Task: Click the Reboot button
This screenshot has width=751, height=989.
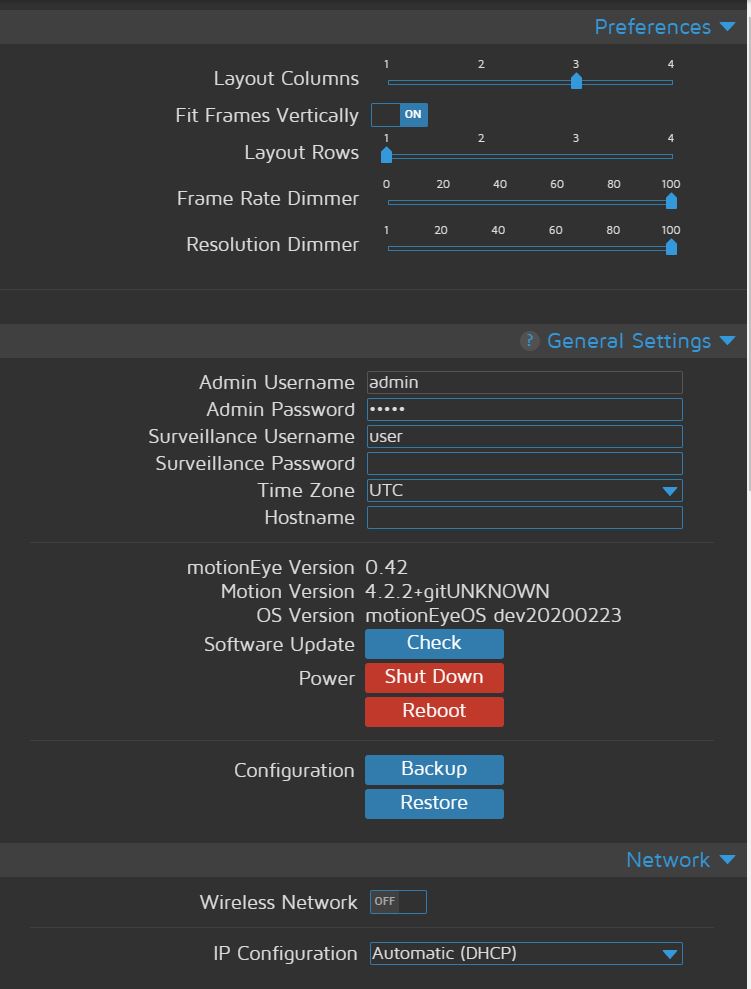Action: (x=434, y=711)
